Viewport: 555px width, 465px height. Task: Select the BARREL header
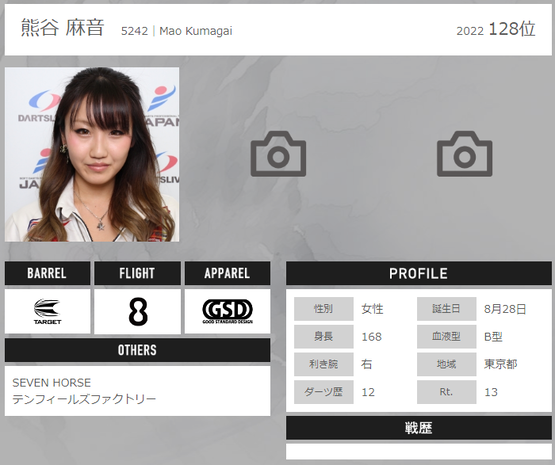pos(47,273)
